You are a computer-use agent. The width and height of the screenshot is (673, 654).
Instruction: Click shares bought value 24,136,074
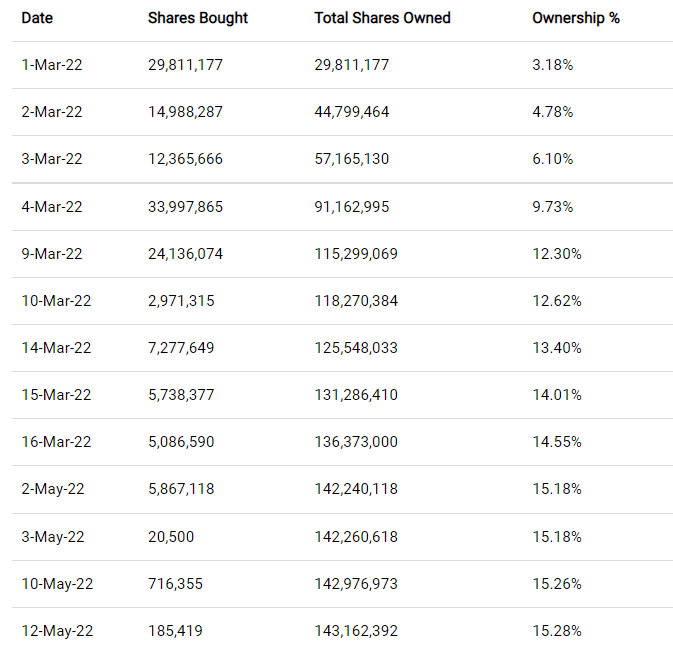185,254
